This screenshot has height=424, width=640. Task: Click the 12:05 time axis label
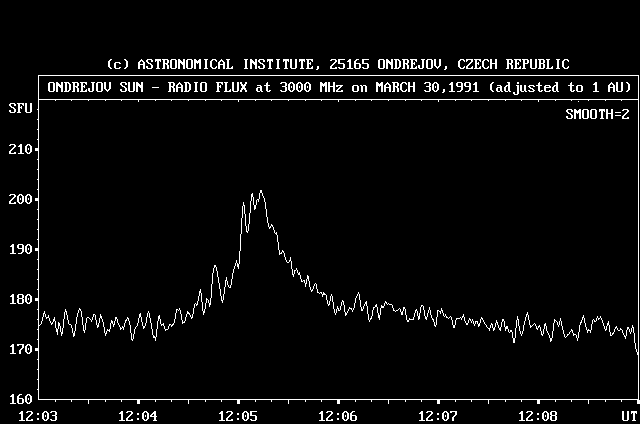coord(238,415)
